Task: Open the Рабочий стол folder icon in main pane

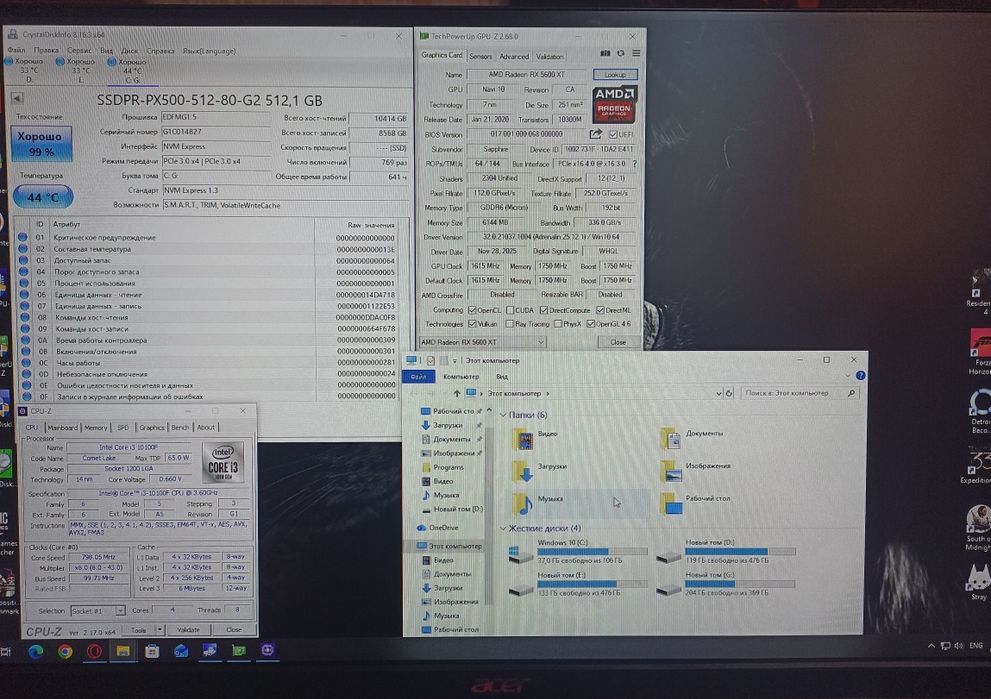Action: coord(671,503)
